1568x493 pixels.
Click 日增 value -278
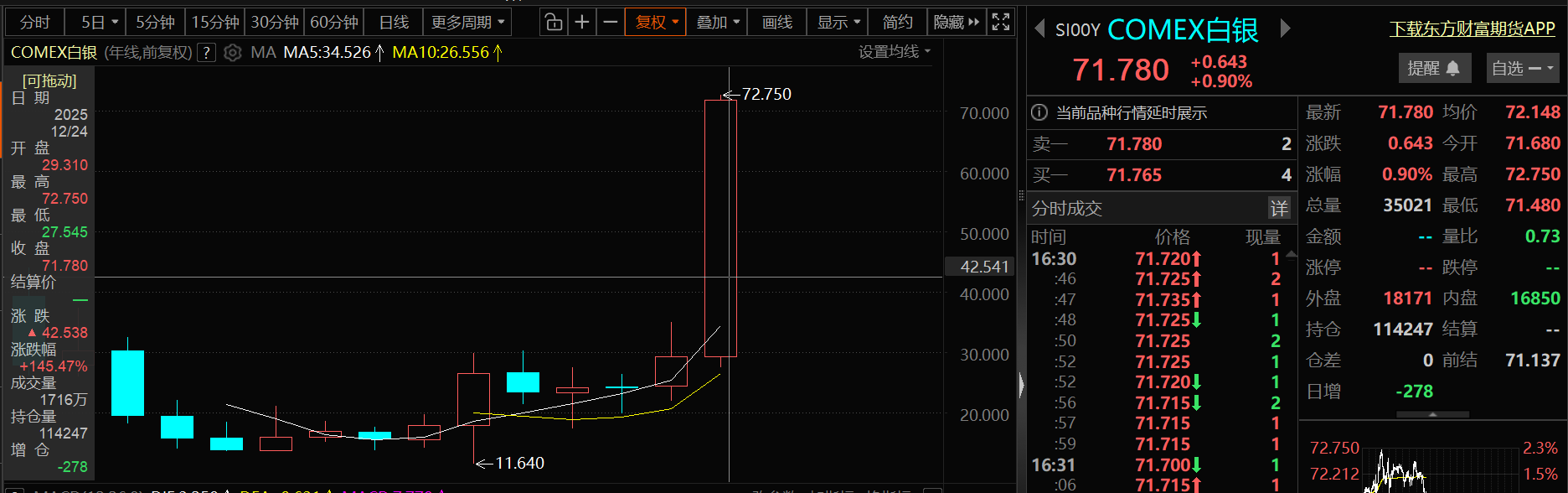tap(1415, 392)
